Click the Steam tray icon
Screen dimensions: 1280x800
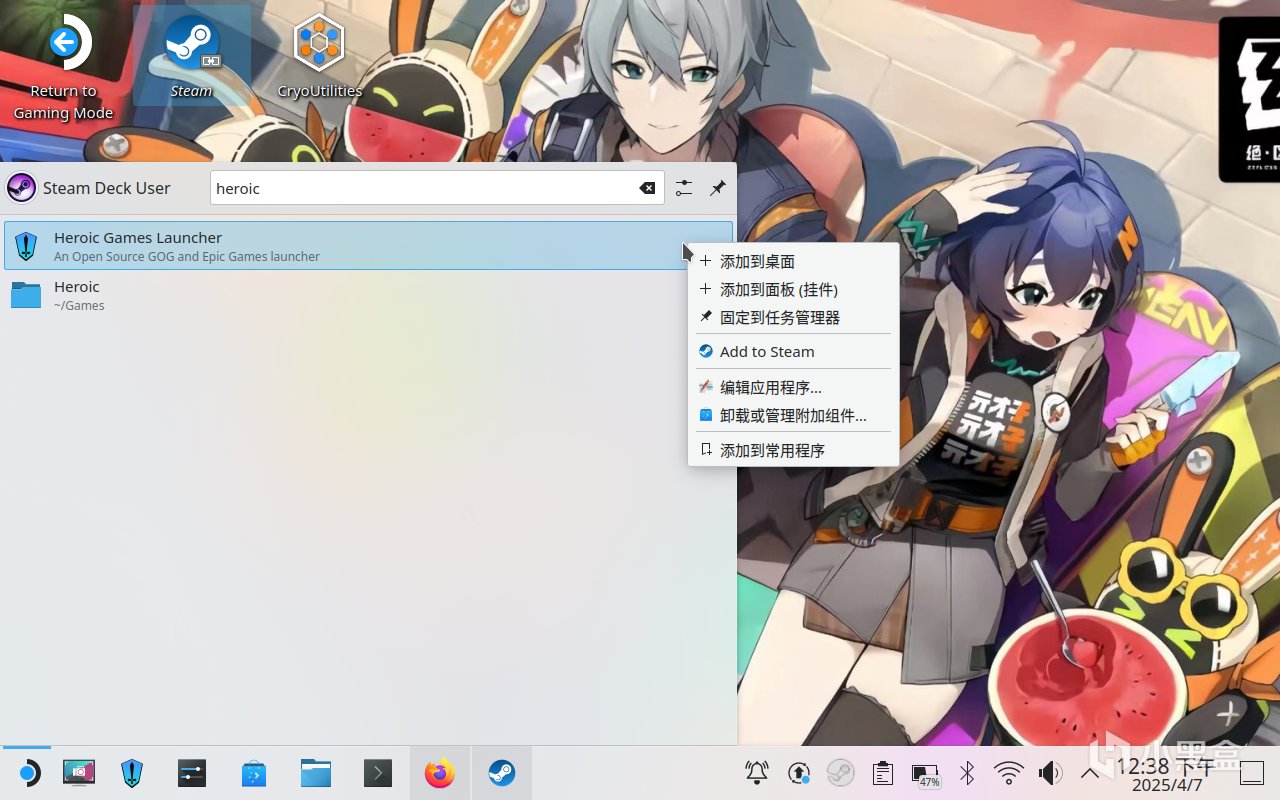pos(840,773)
